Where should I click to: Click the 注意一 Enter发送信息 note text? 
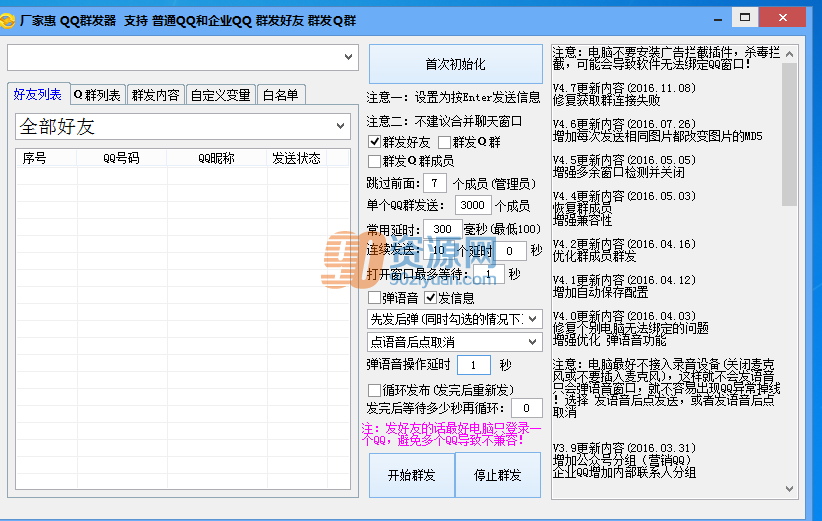[453, 97]
